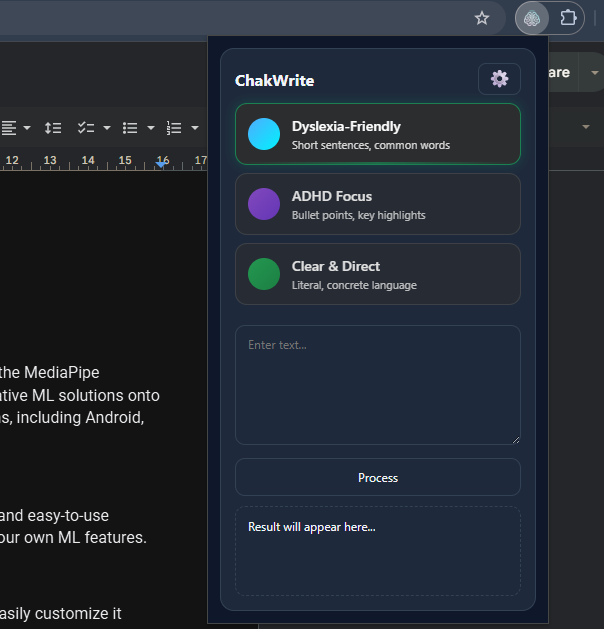This screenshot has height=629, width=604.
Task: Click the Process button
Action: point(378,477)
